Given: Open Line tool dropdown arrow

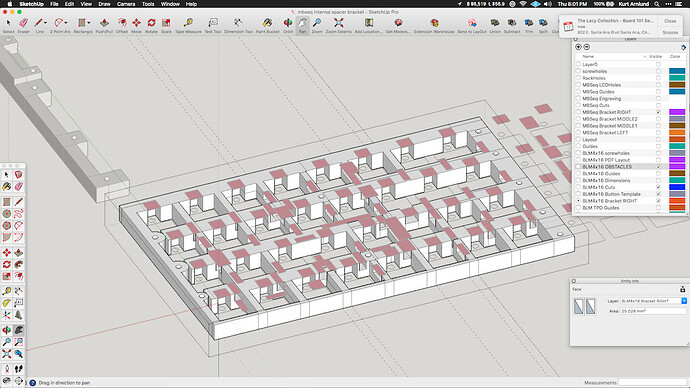Looking at the screenshot, I should tap(45, 23).
